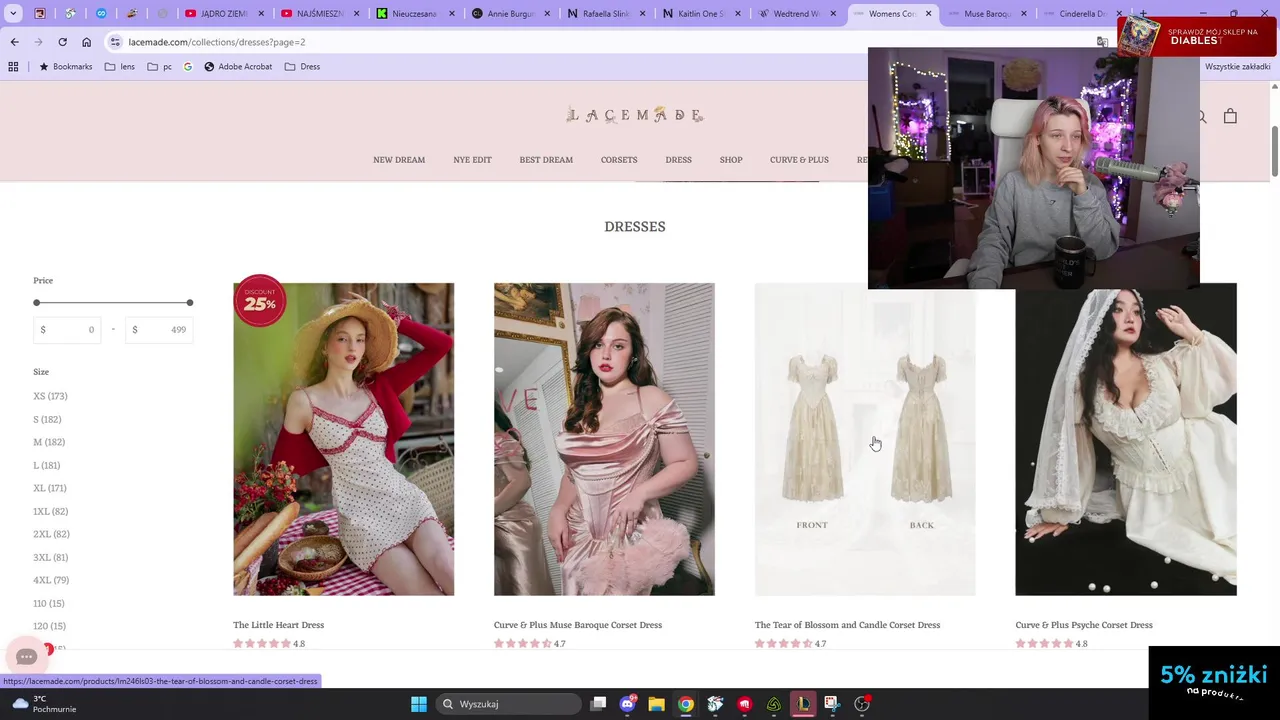This screenshot has width=1280, height=720.
Task: Open the NEW DREAM menu
Action: (x=399, y=160)
